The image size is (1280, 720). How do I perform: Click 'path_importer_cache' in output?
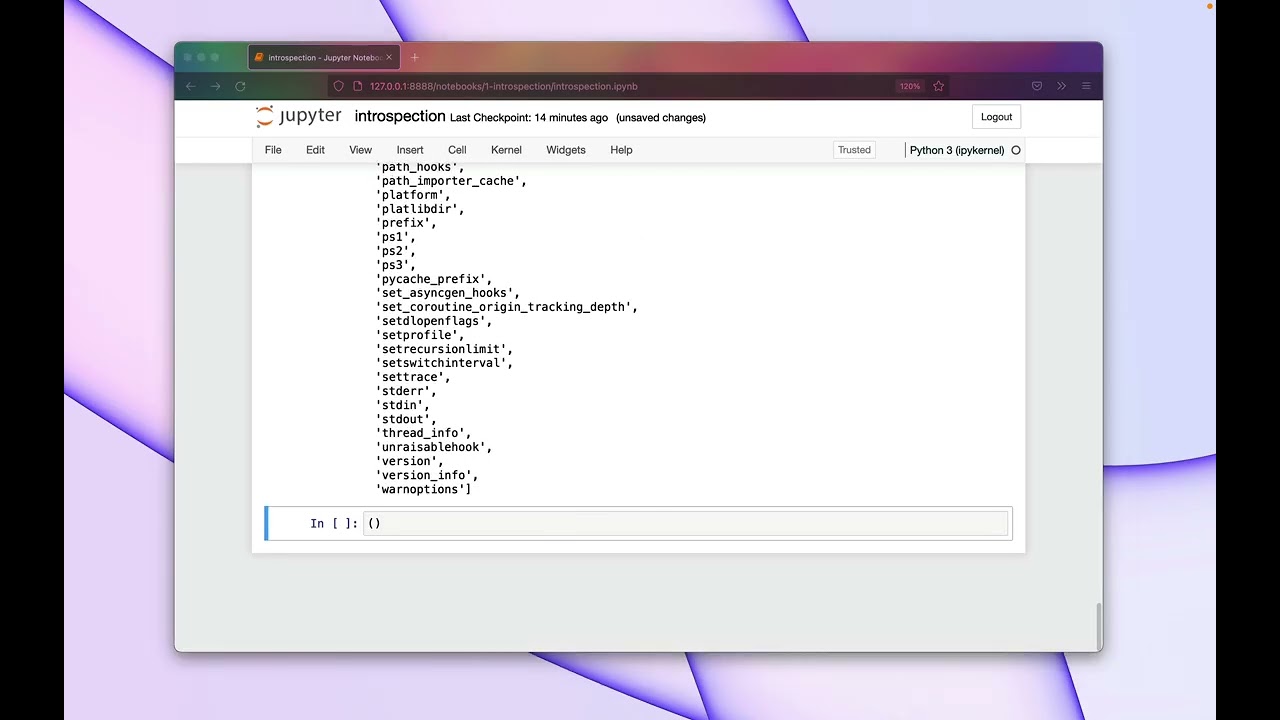pyautogui.click(x=451, y=181)
